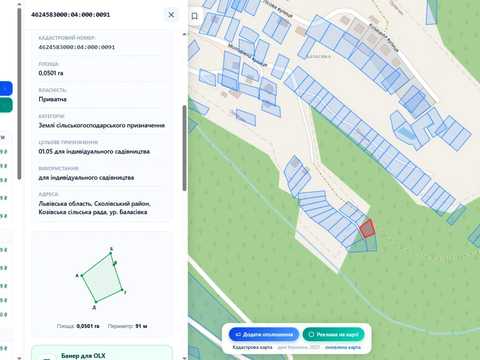Click the bookmark icon at the map corner
Viewport: 480px width, 360px height.
tap(195, 16)
